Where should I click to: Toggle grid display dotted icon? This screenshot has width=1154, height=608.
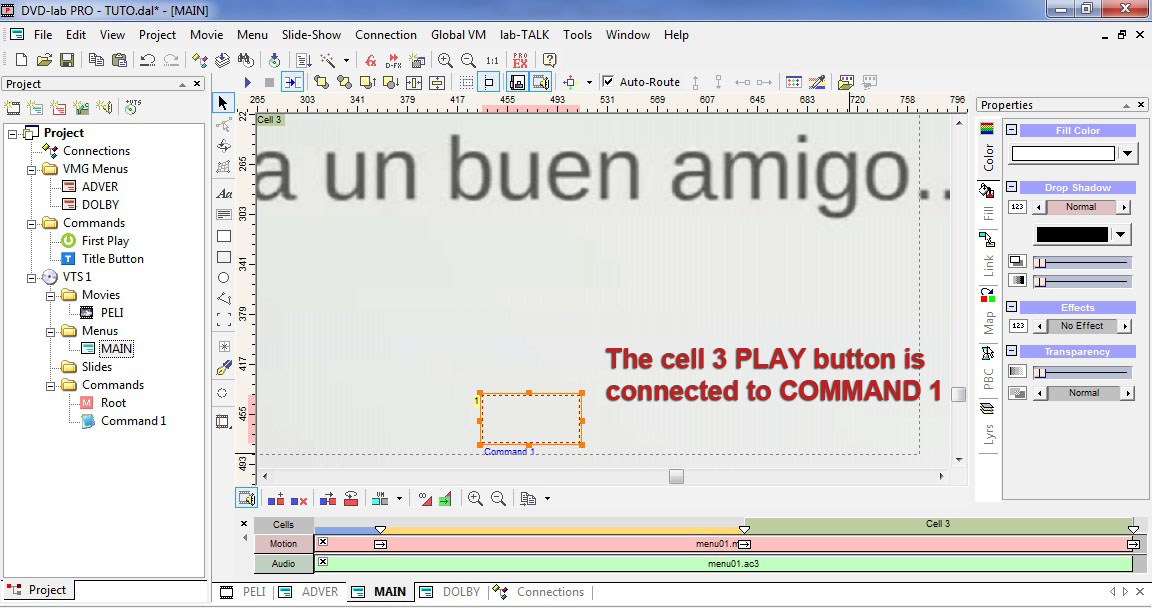(467, 82)
